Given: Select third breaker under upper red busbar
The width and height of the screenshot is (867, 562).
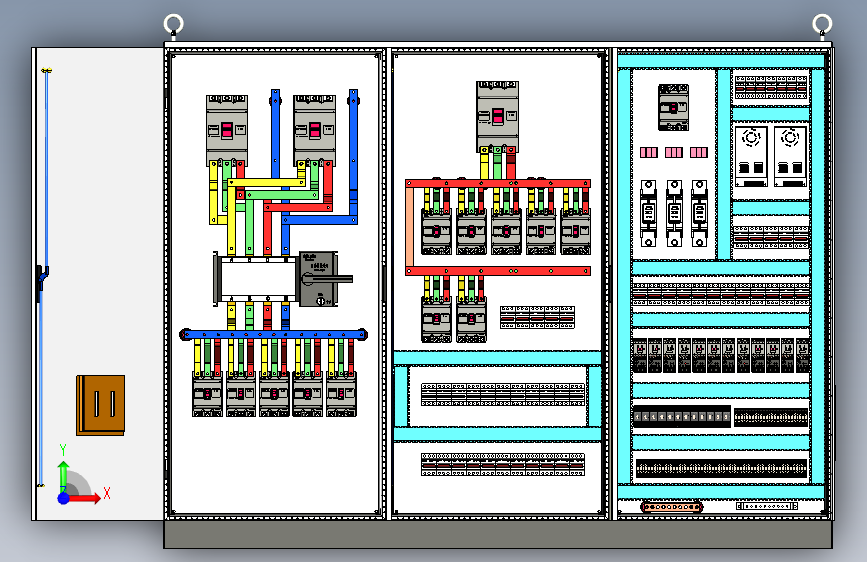Looking at the screenshot, I should tap(506, 232).
